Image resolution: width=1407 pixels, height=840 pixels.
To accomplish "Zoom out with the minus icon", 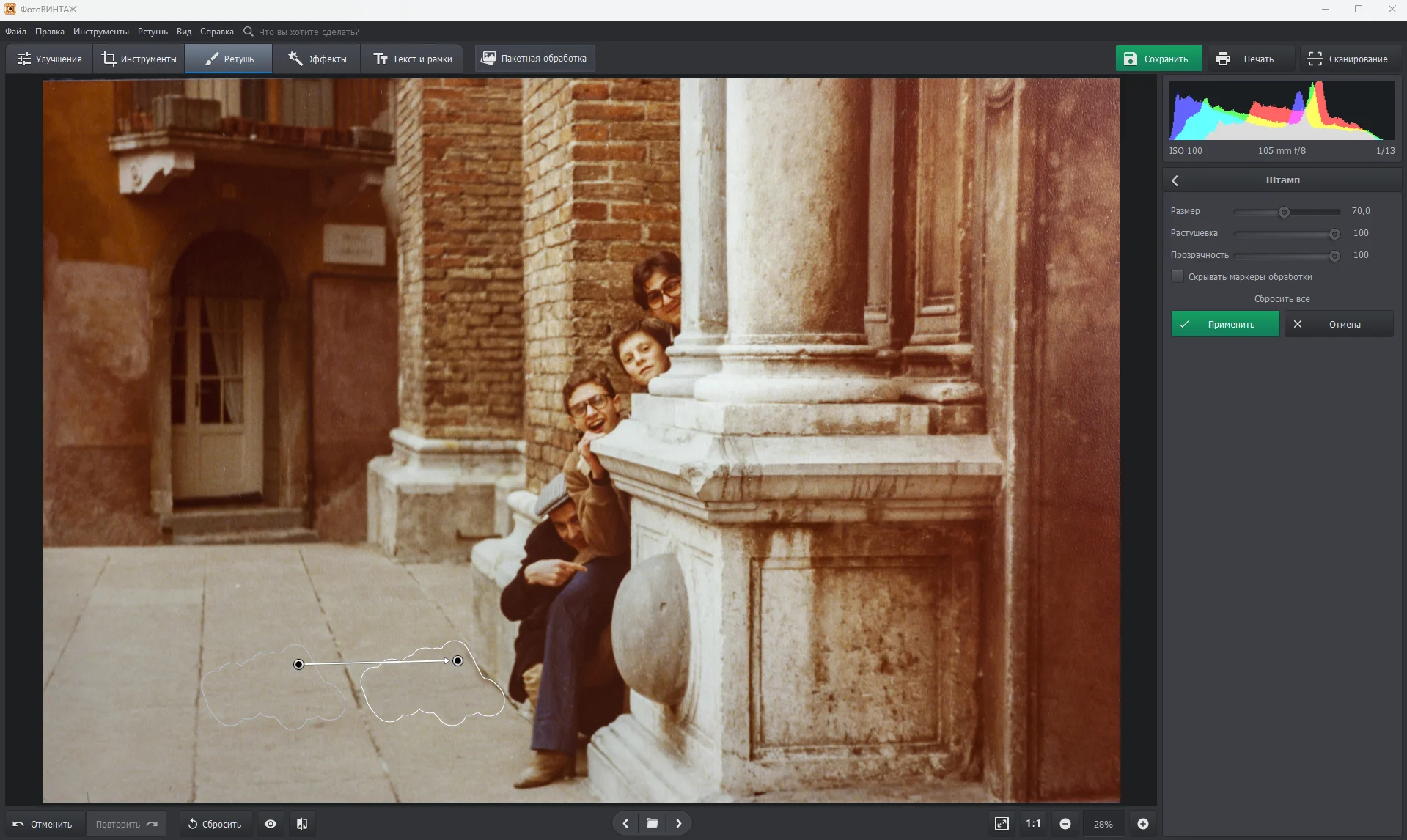I will (1065, 824).
